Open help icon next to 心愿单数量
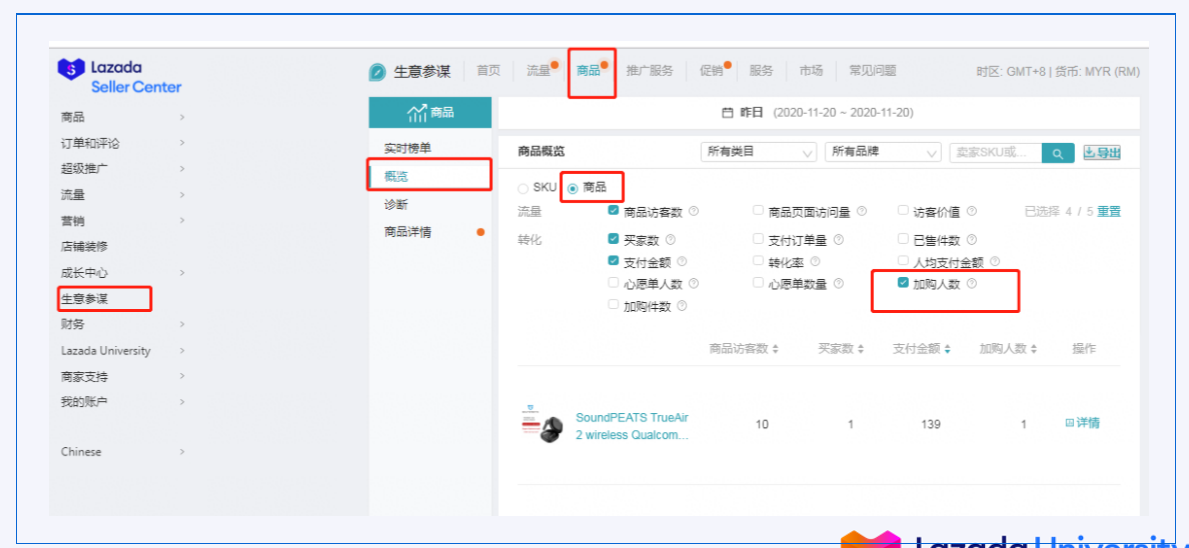1189x548 pixels. (x=839, y=283)
